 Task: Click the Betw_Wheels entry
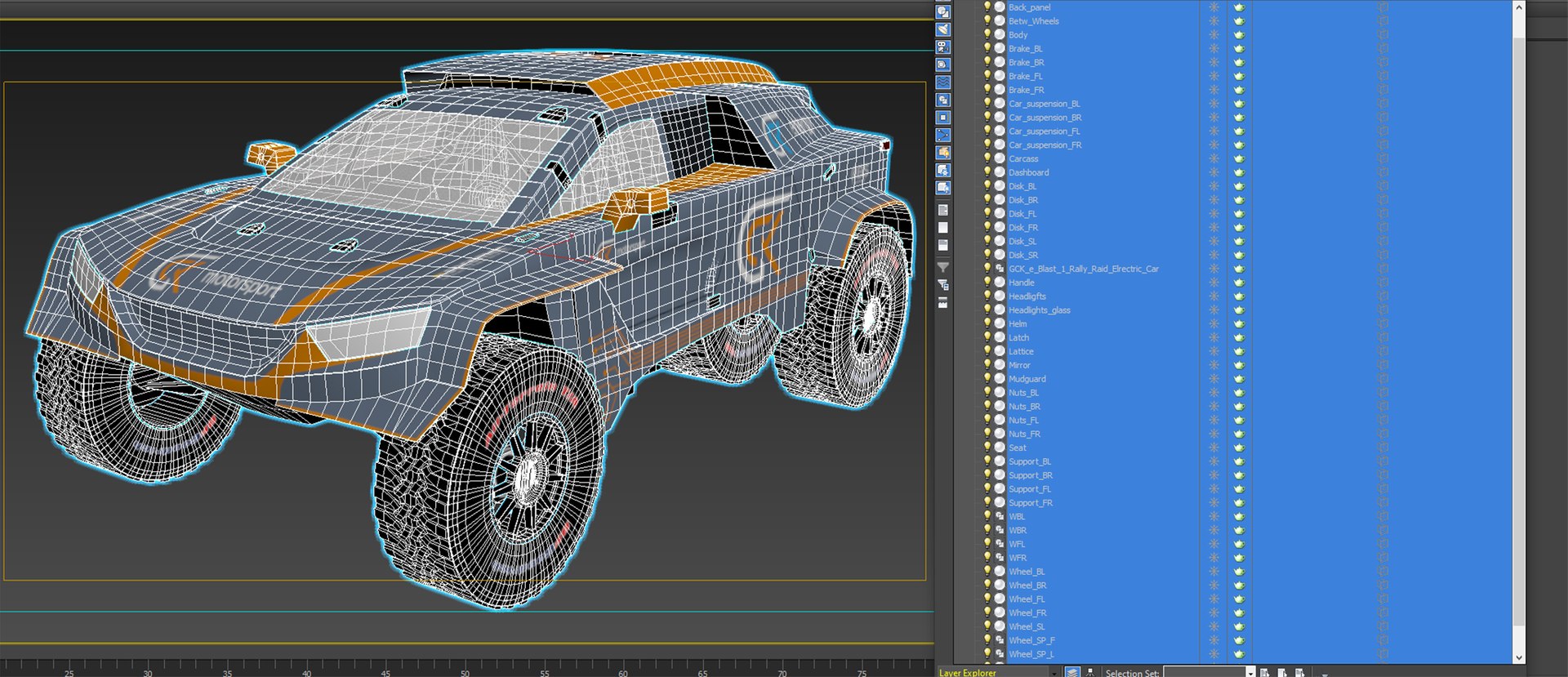click(x=1033, y=21)
